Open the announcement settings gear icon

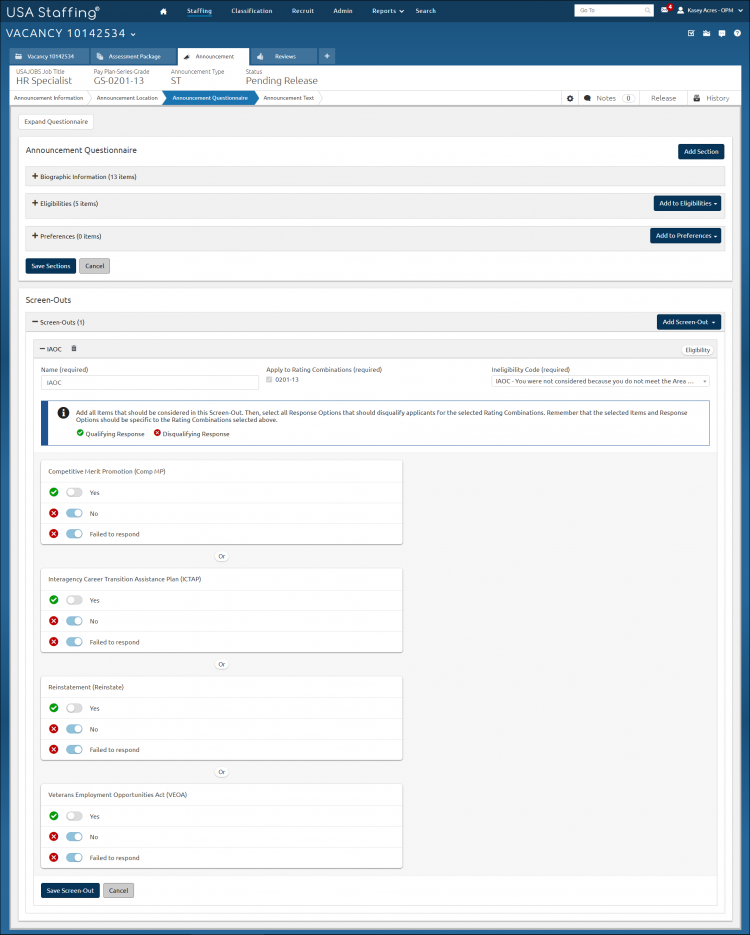coord(570,98)
